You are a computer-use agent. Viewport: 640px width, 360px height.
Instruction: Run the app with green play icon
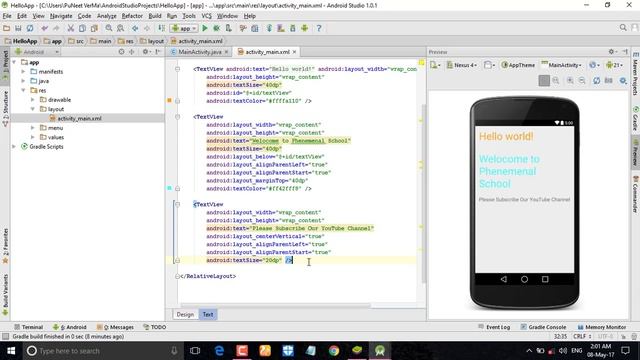205,28
